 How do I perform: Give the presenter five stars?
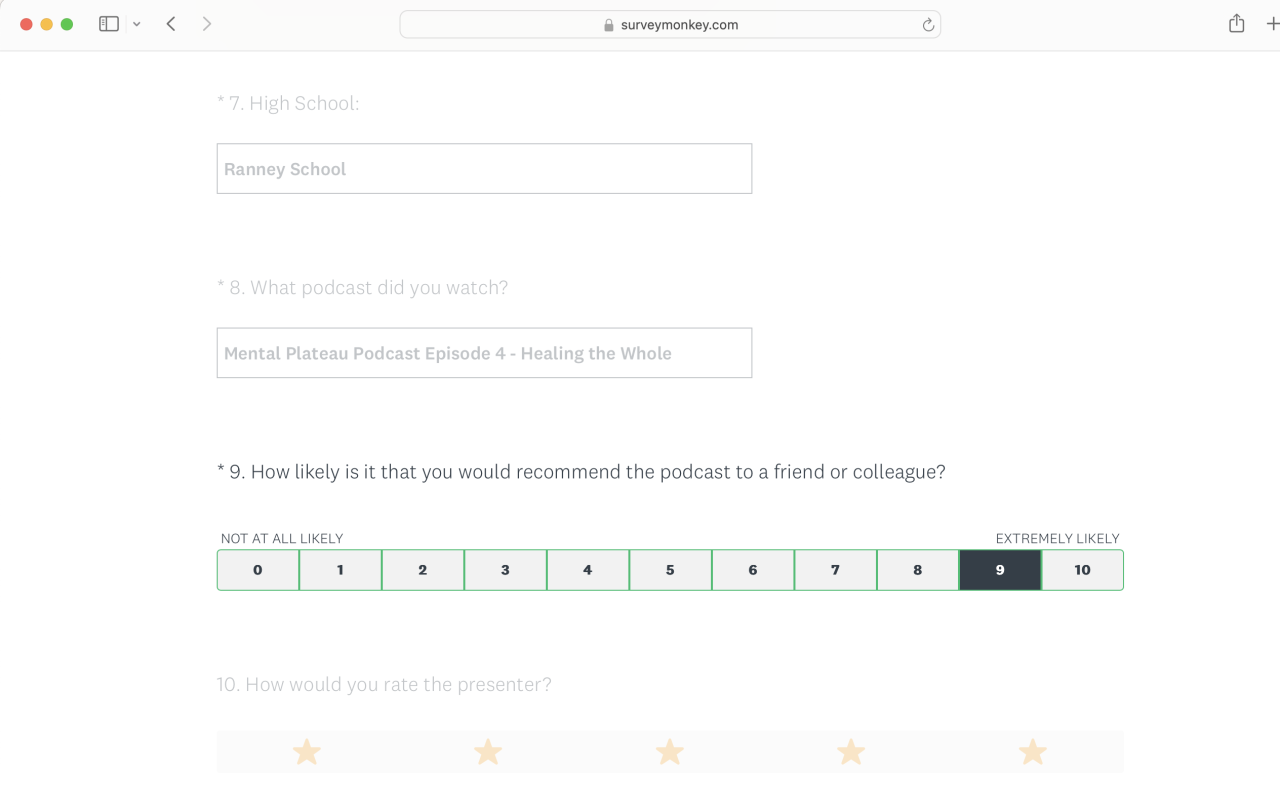(x=1032, y=752)
